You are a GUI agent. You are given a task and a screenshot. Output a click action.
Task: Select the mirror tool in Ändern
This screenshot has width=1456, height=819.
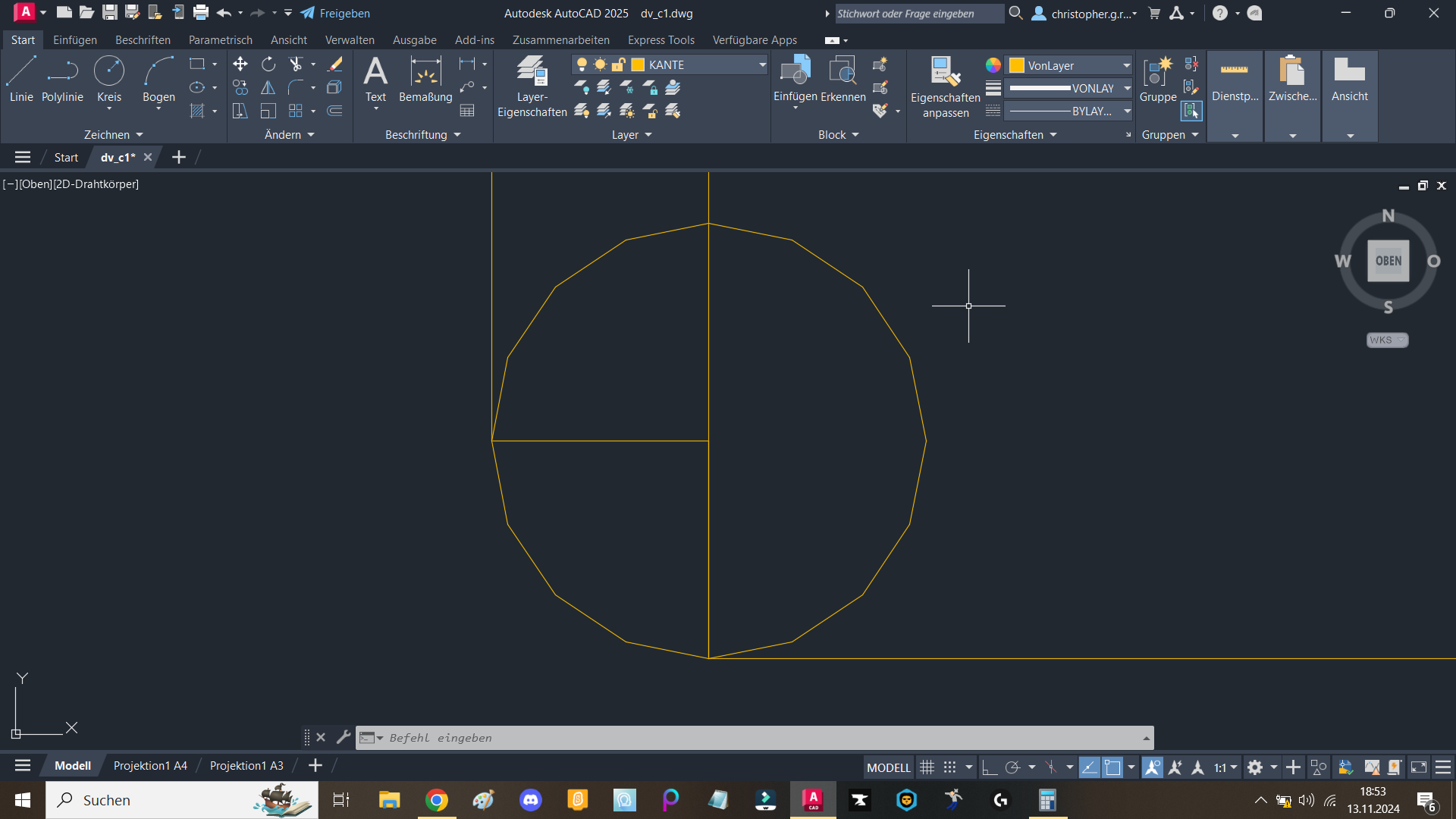(x=268, y=88)
